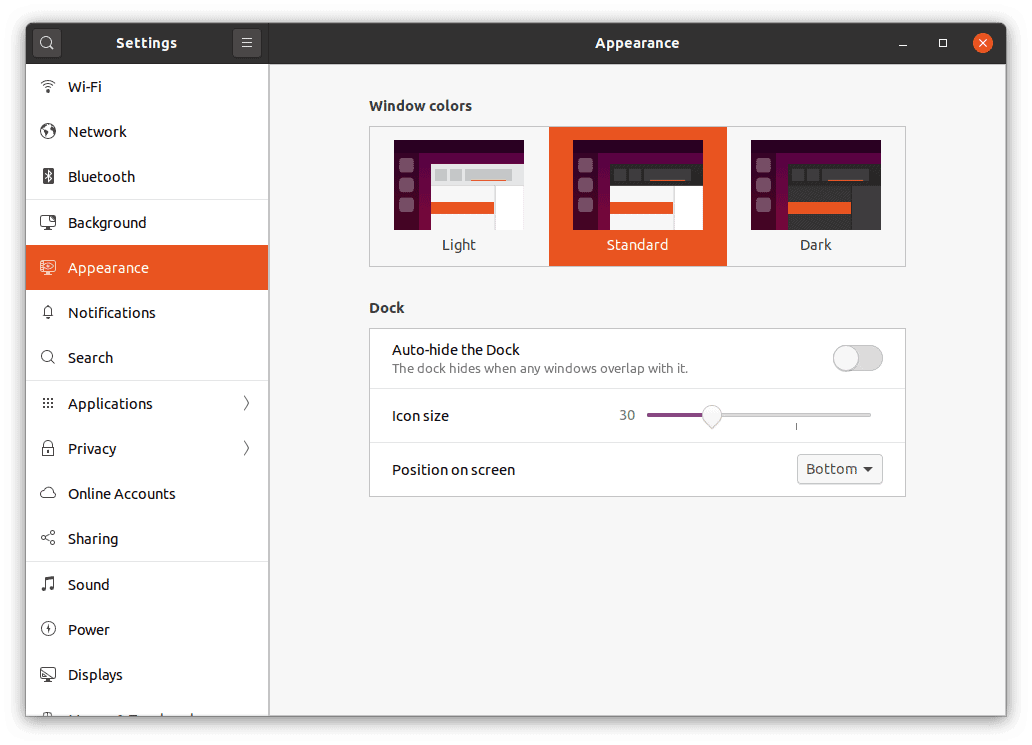
Task: Click the Displays settings icon
Action: tap(47, 674)
